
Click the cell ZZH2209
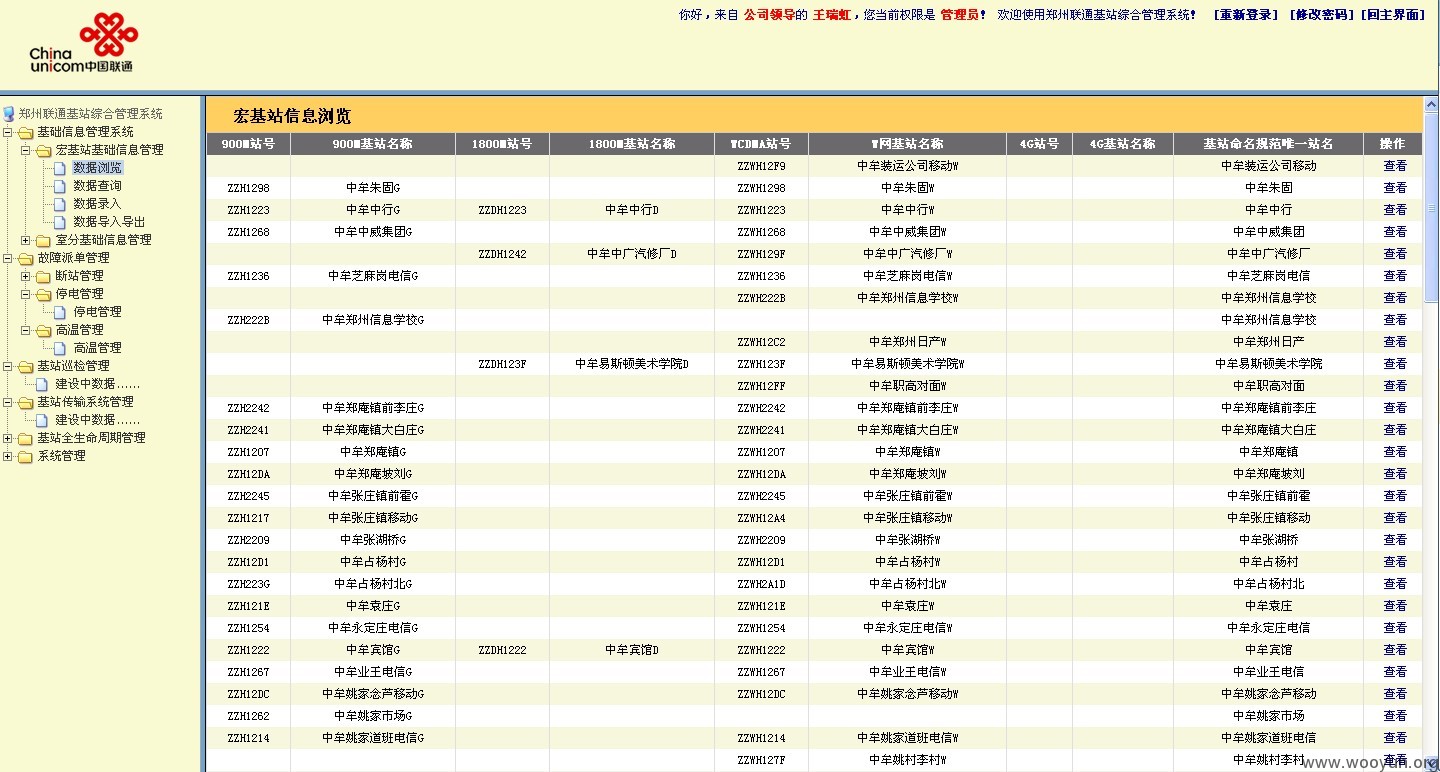[x=248, y=540]
